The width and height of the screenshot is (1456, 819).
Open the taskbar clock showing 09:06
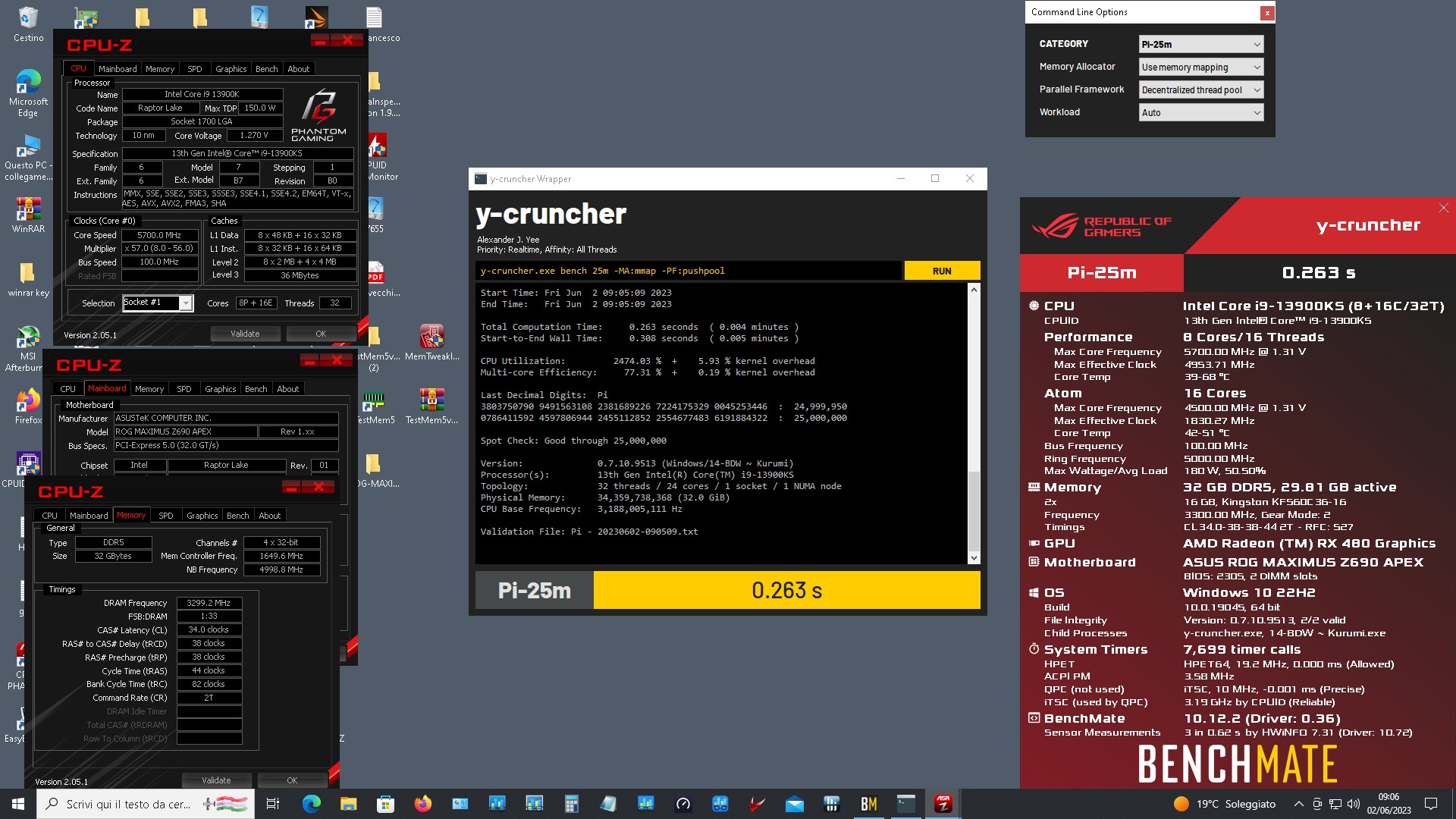[x=1389, y=804]
